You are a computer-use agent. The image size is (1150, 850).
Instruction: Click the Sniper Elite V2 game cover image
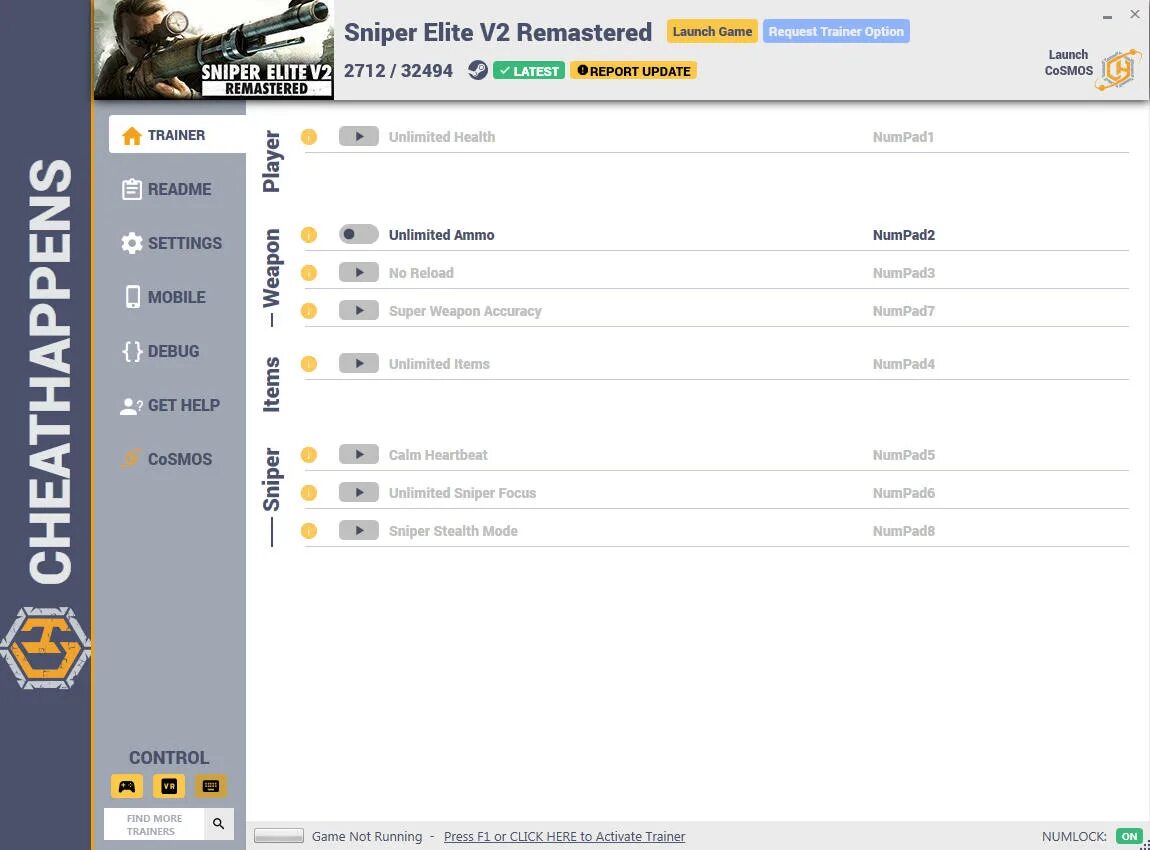click(213, 49)
